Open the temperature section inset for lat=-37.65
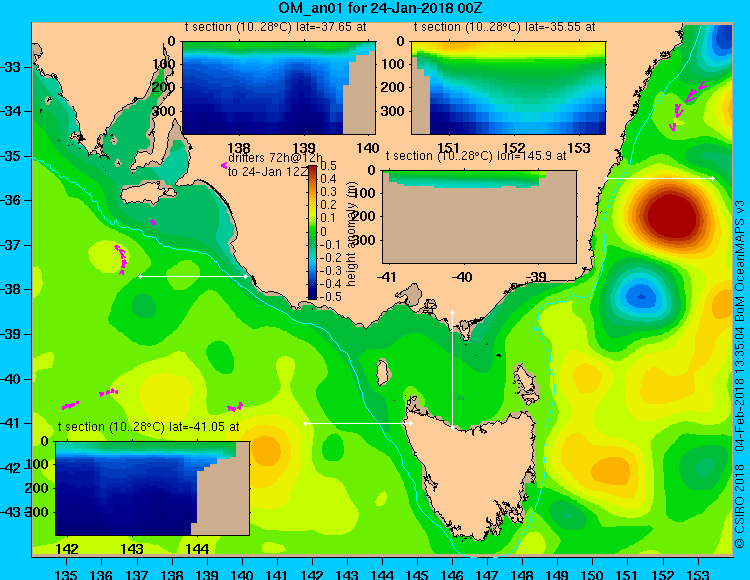This screenshot has width=750, height=580. tap(279, 88)
